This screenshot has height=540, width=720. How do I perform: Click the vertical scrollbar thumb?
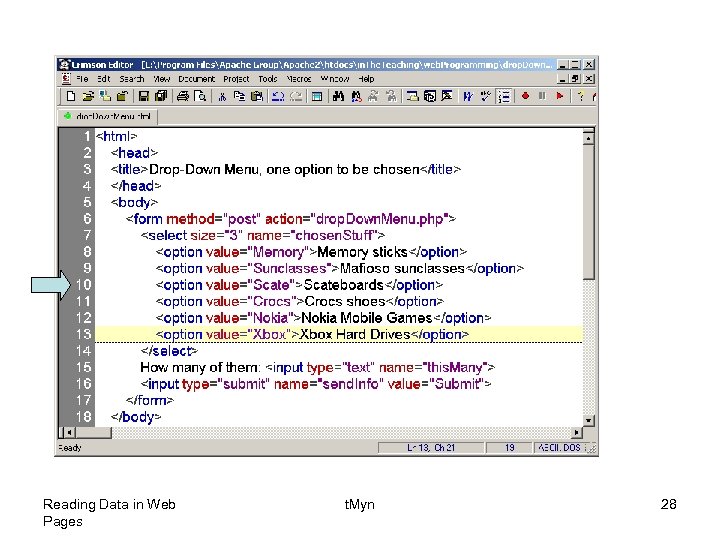[588, 212]
